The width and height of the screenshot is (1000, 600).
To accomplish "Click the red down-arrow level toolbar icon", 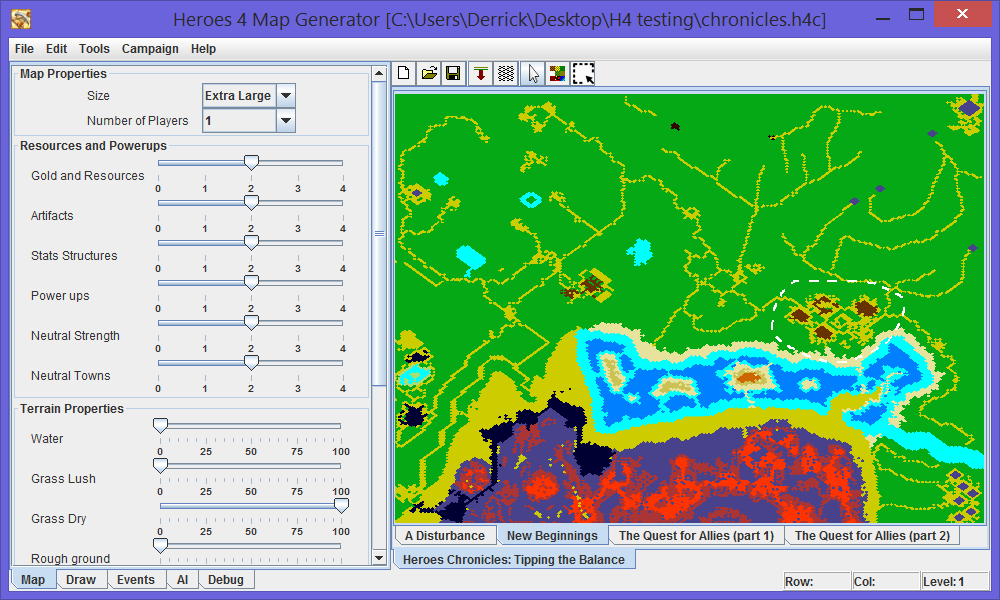I will [481, 74].
